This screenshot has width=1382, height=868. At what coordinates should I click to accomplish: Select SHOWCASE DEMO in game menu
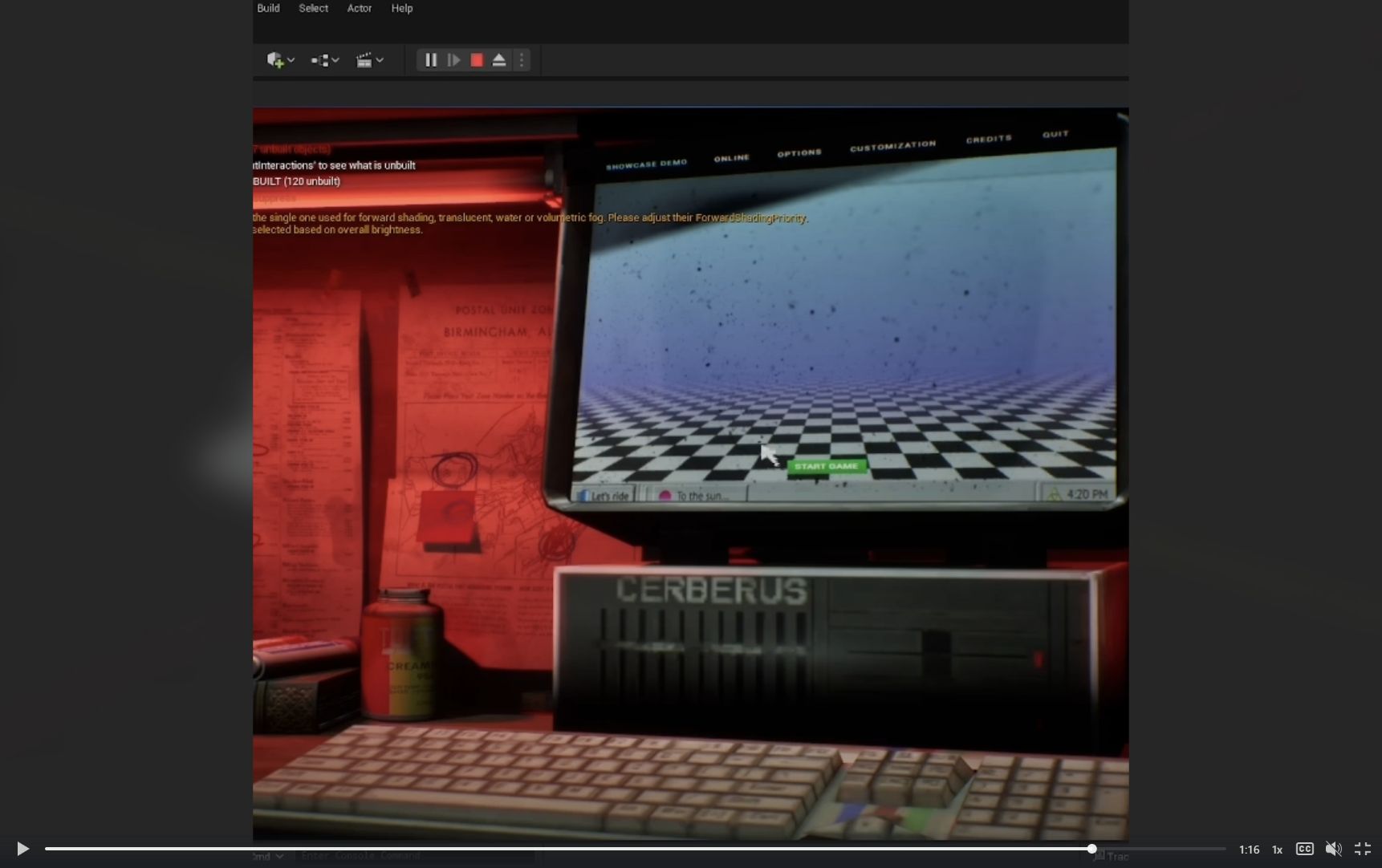click(646, 164)
